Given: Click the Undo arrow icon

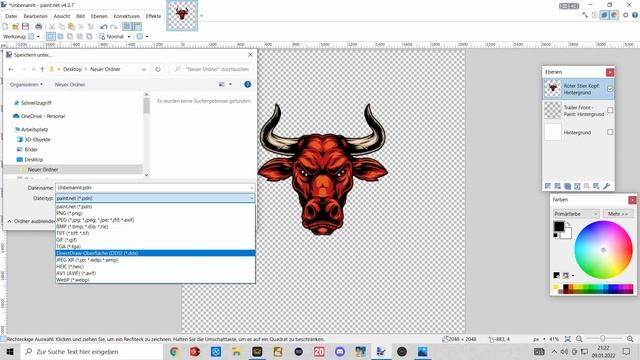Looking at the screenshot, I should (x=104, y=27).
